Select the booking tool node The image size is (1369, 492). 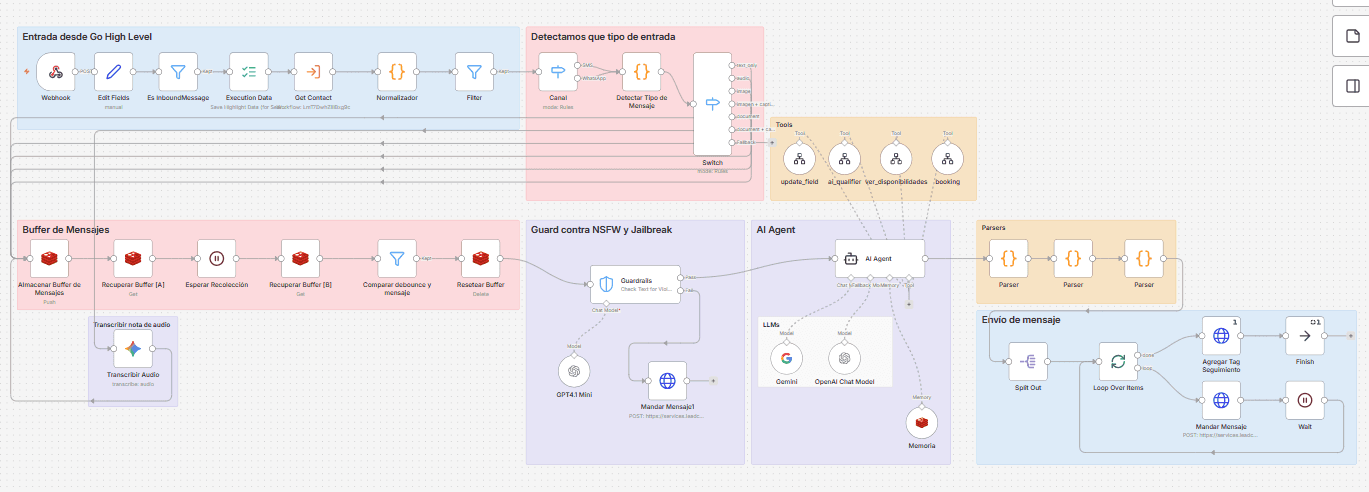(x=947, y=157)
